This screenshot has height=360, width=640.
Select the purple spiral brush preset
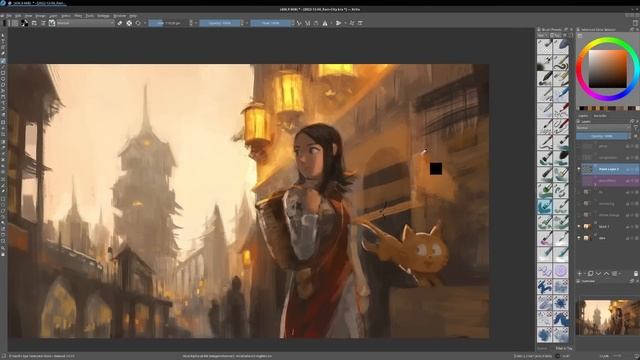561,271
